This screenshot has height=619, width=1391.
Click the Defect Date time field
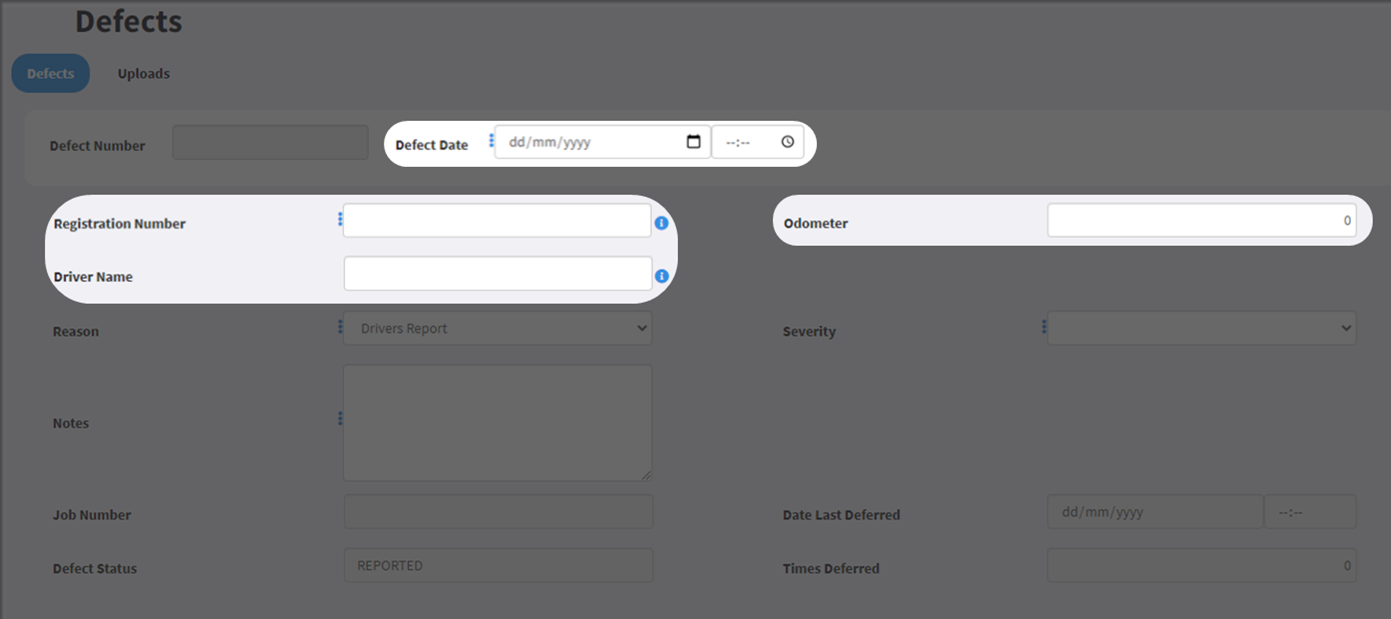pos(758,142)
